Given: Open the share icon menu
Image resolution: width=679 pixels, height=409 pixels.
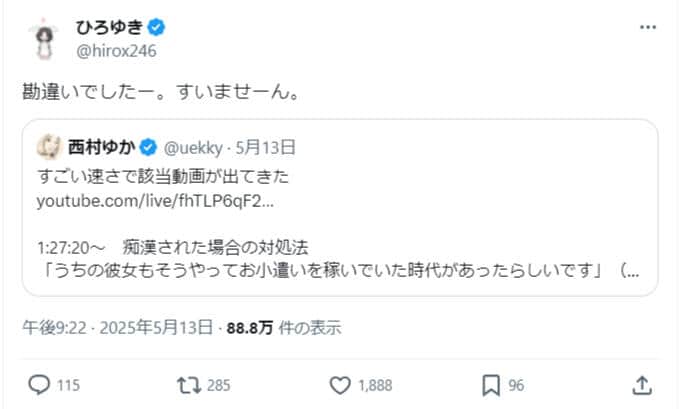Looking at the screenshot, I should pos(642,384).
